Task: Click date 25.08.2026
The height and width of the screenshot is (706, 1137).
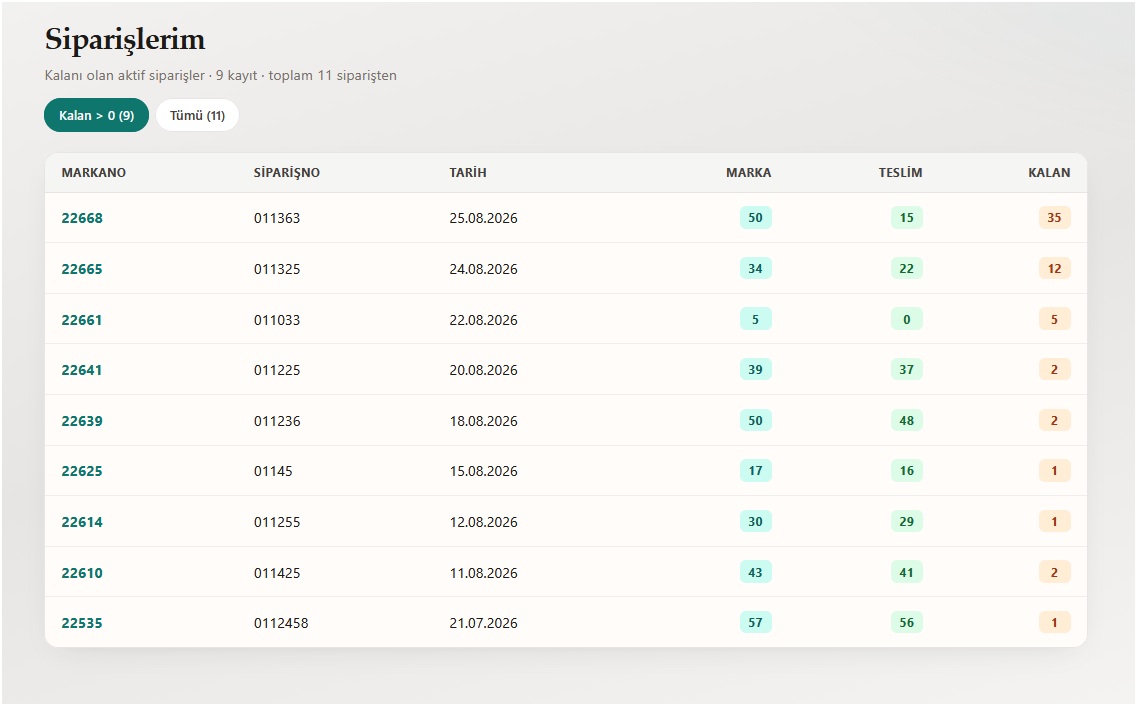Action: point(484,218)
